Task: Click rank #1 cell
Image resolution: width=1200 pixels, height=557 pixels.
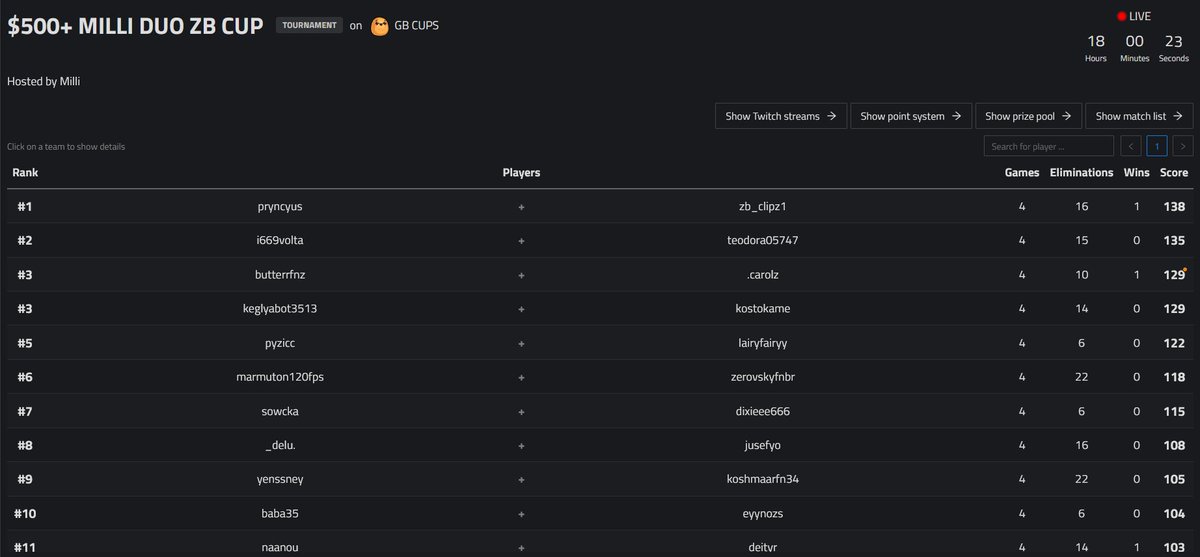Action: [25, 206]
